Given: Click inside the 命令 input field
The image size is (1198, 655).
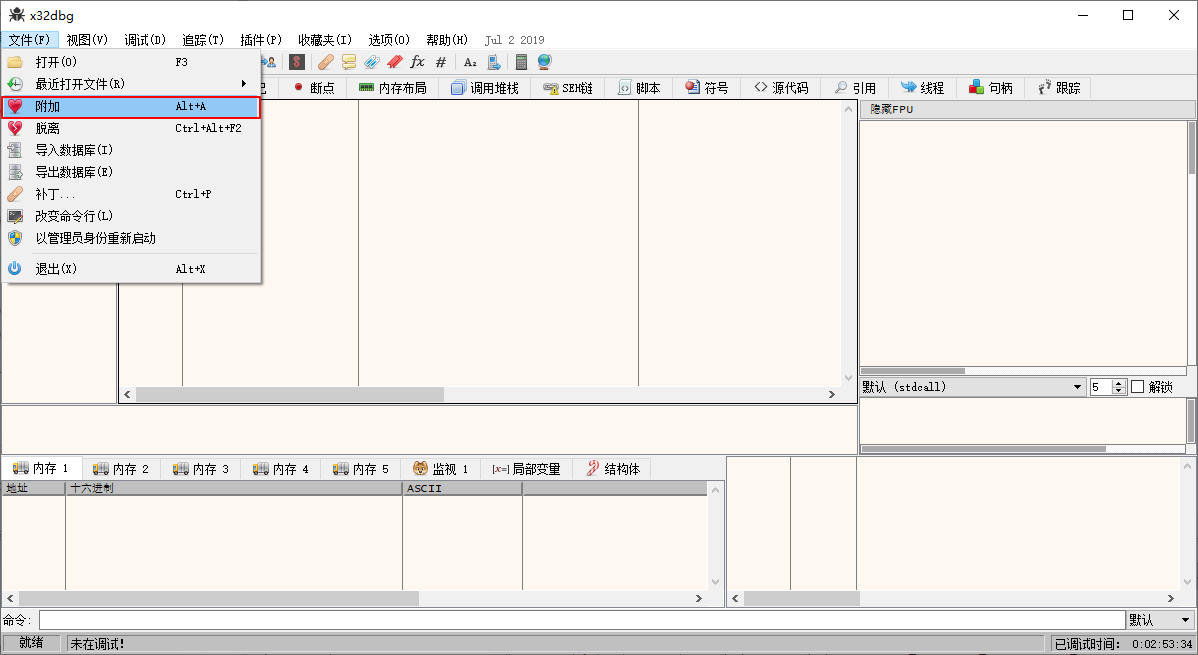Looking at the screenshot, I should click(580, 620).
